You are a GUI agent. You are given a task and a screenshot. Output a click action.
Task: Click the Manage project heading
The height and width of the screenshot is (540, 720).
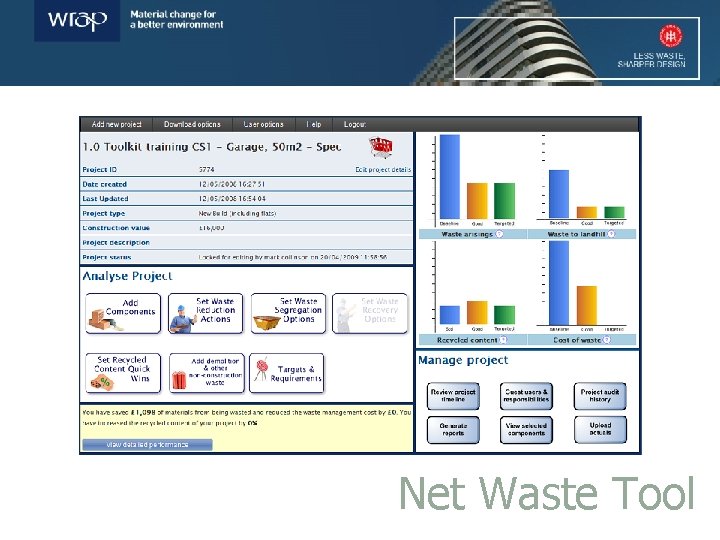(x=463, y=360)
